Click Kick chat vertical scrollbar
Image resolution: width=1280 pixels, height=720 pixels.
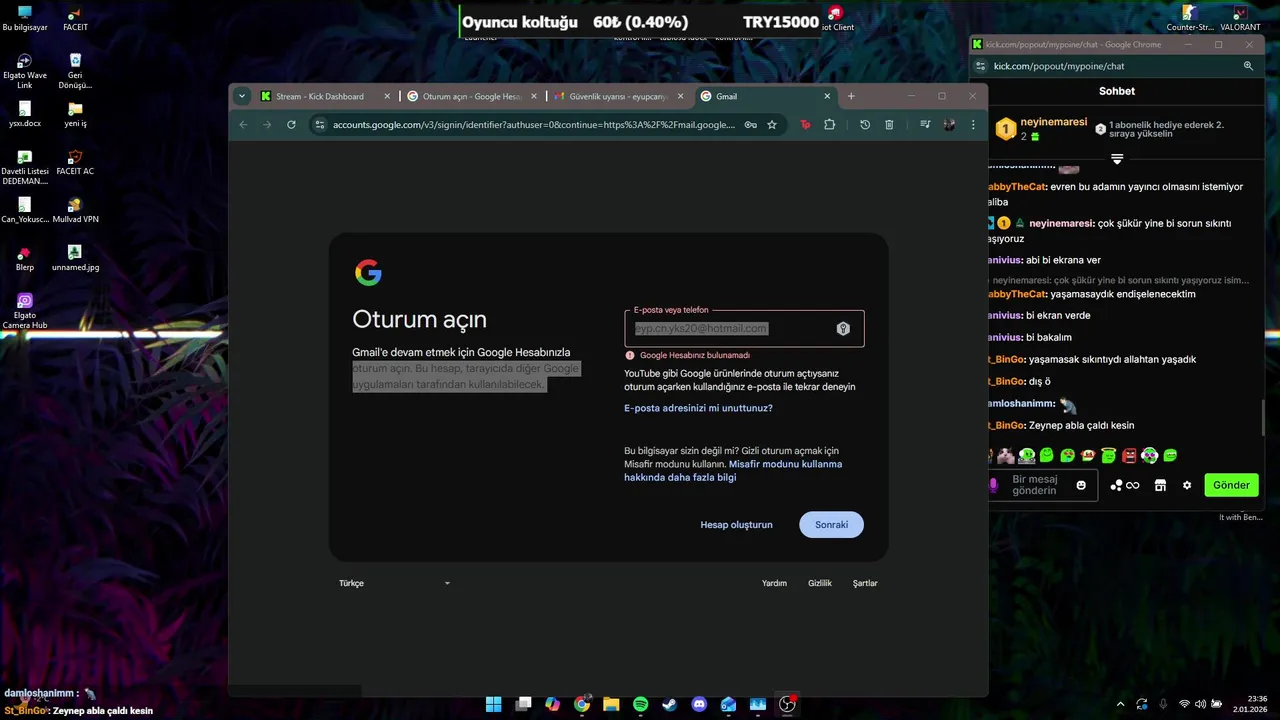1263,417
